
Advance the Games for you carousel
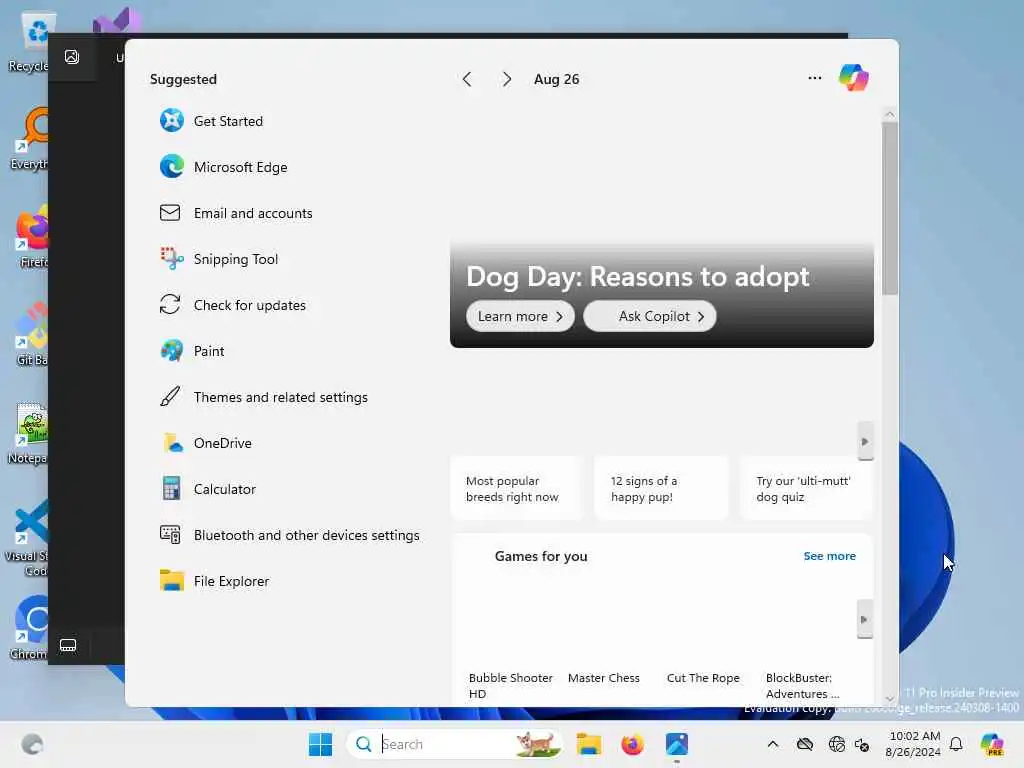[865, 619]
